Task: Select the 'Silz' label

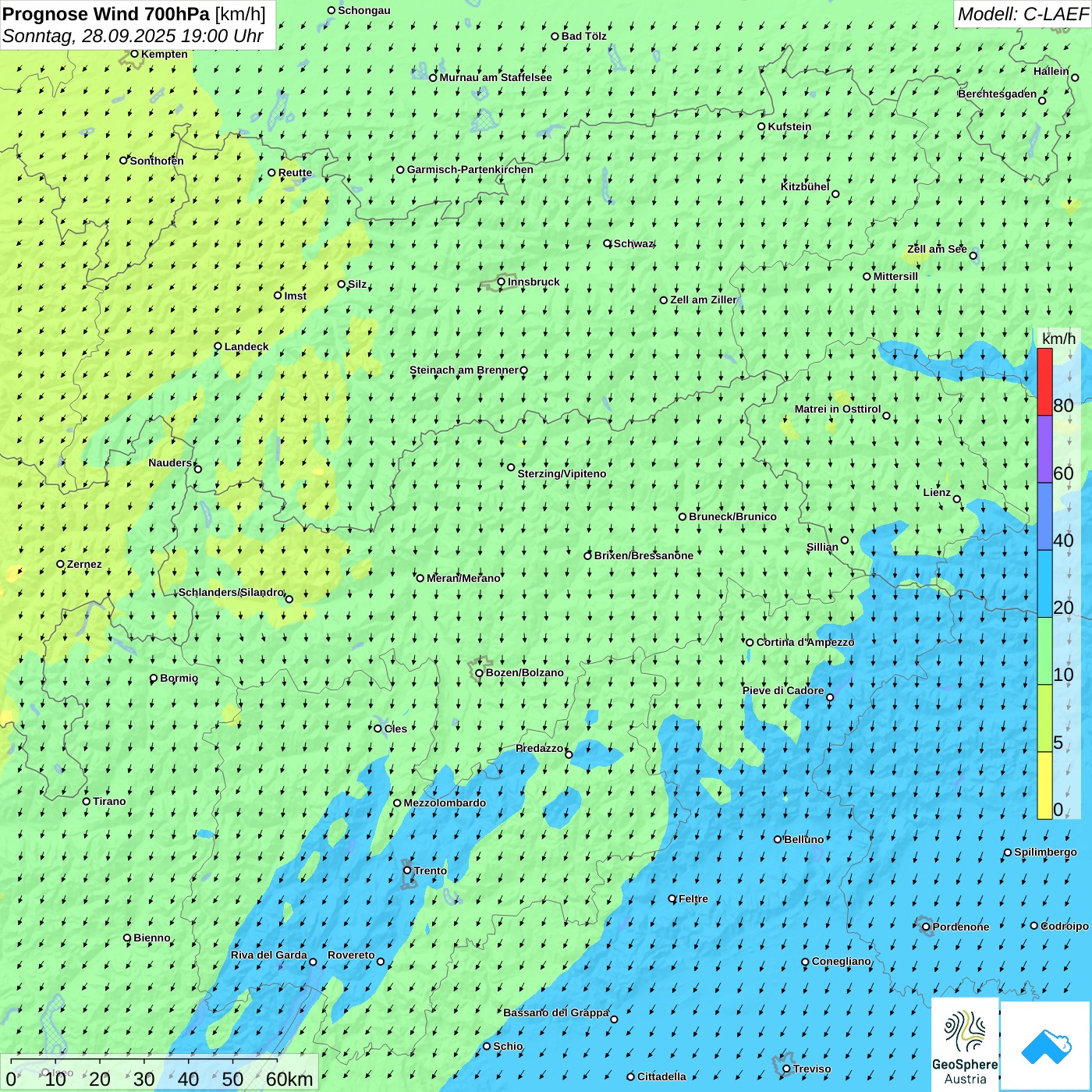Action: pos(357,284)
